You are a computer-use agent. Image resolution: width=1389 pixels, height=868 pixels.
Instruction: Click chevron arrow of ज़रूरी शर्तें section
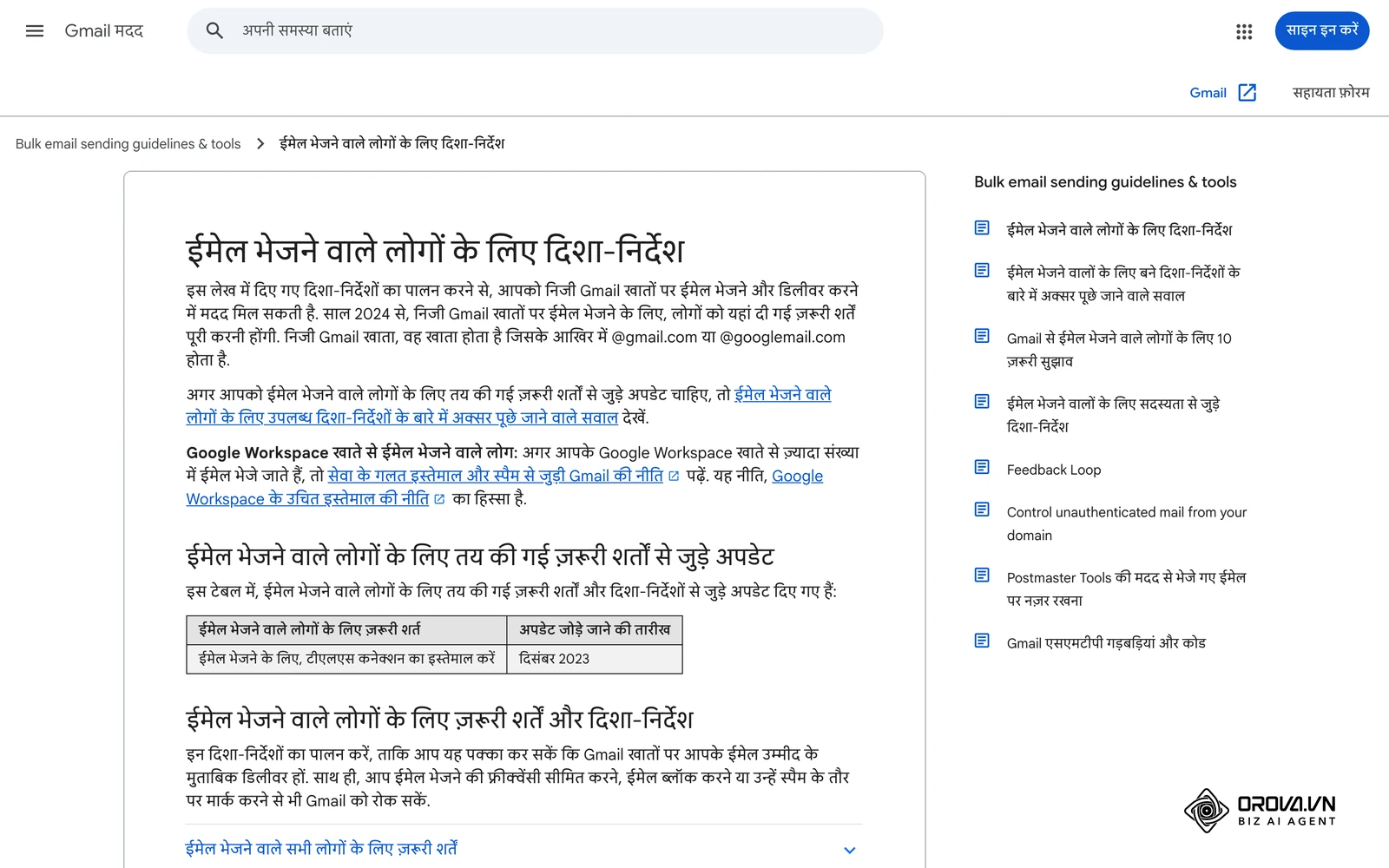(850, 850)
